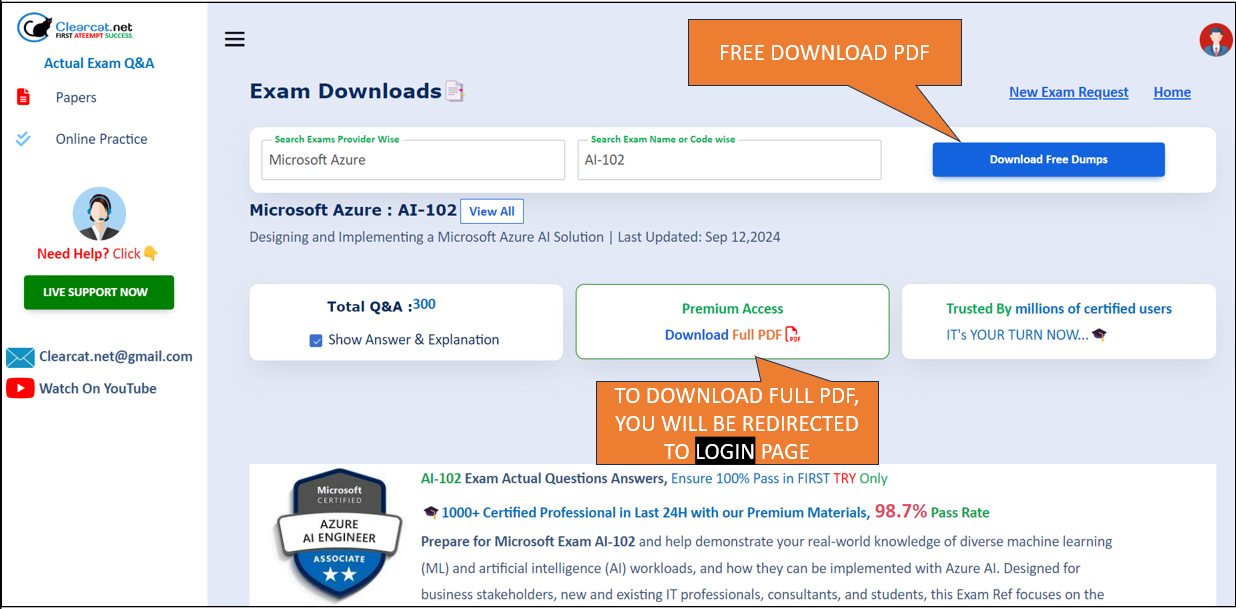Viewport: 1236px width, 609px height.
Task: Click the 98.7% pass rate figure
Action: pos(900,511)
